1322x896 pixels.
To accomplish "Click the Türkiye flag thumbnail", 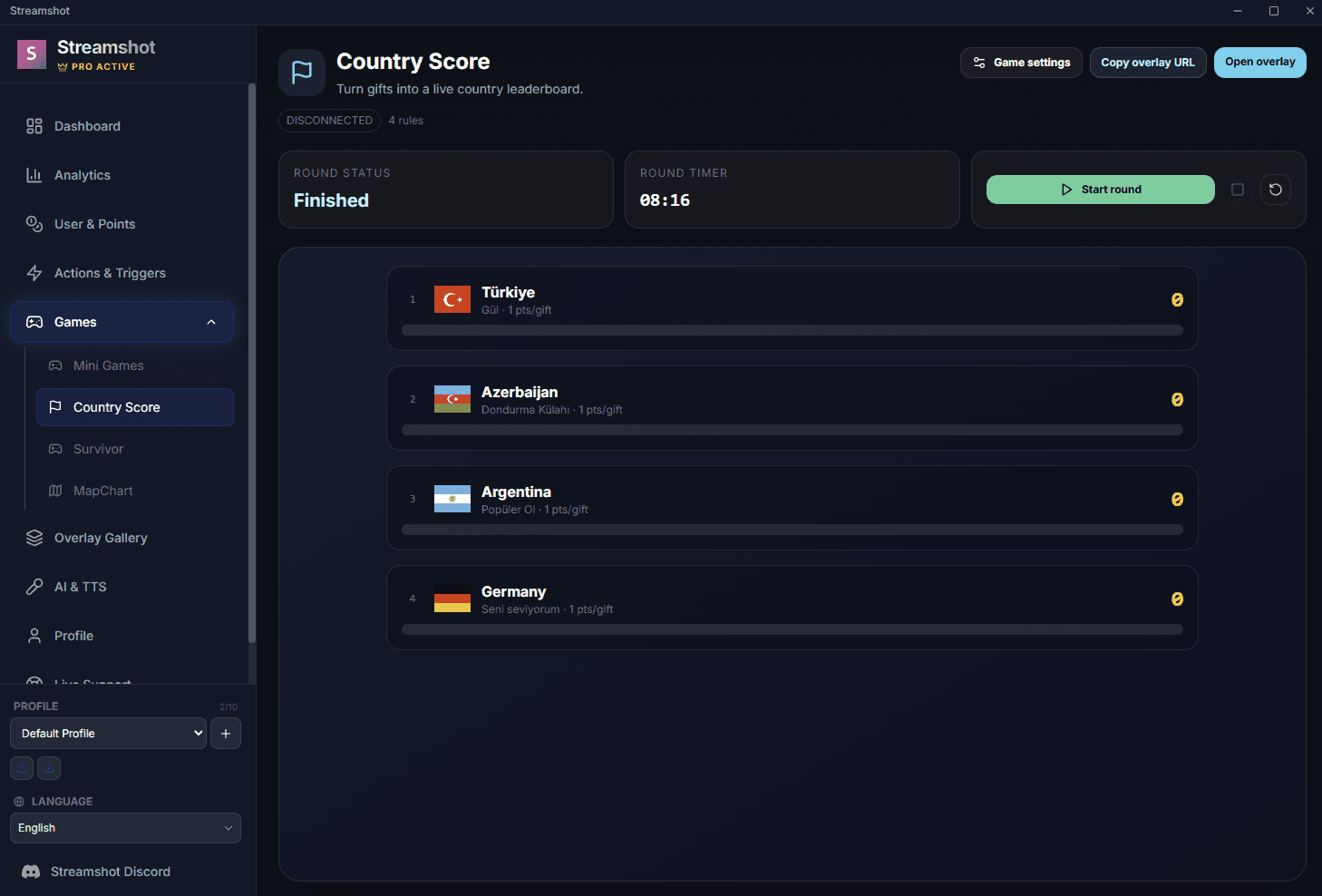I will (452, 299).
